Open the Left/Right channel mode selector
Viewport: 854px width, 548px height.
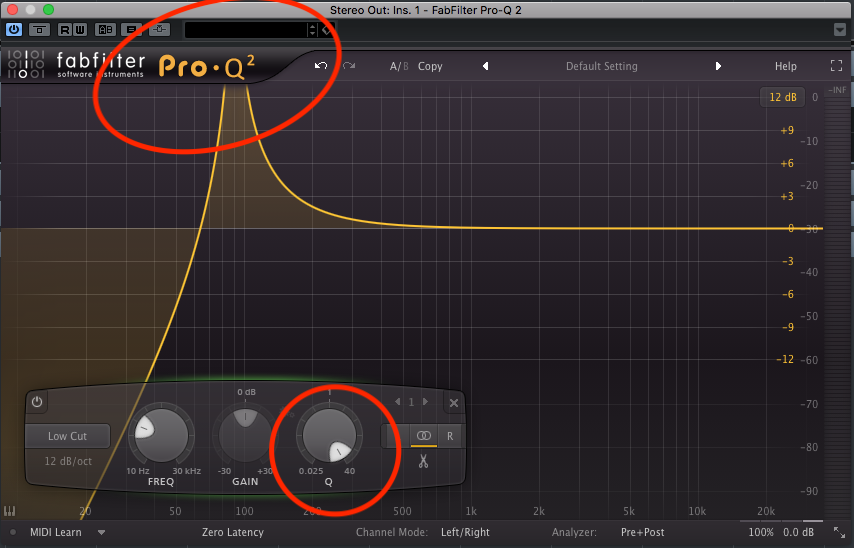465,532
